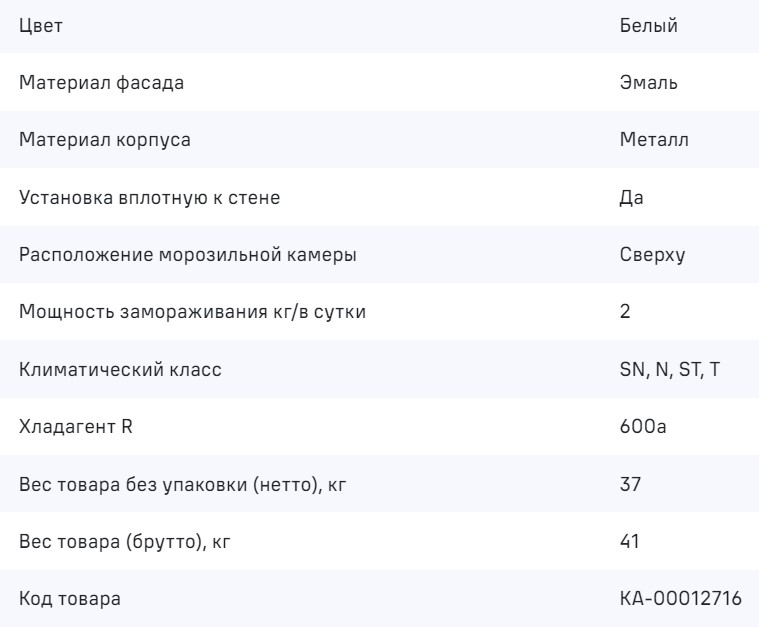Click the 'Код товара' label
The width and height of the screenshot is (759, 627).
[x=71, y=600]
